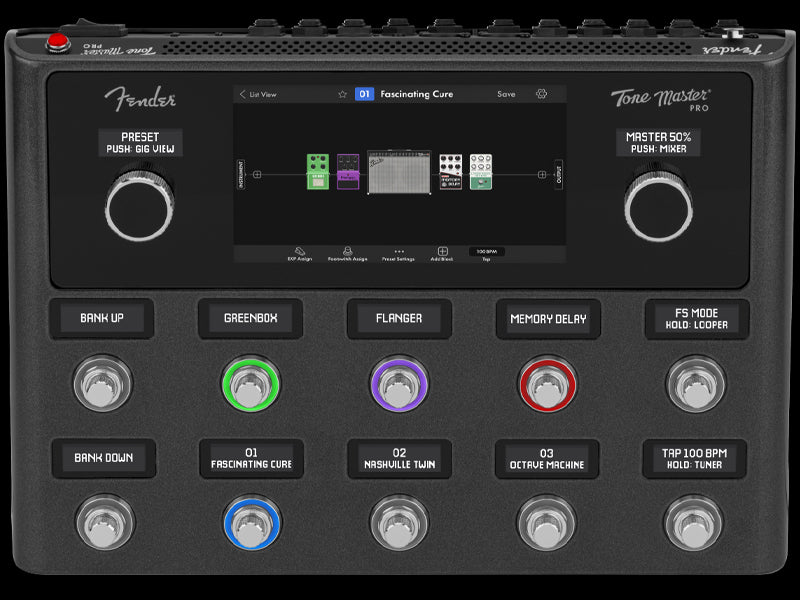
Task: Push the Master volume knob
Action: coord(657,204)
